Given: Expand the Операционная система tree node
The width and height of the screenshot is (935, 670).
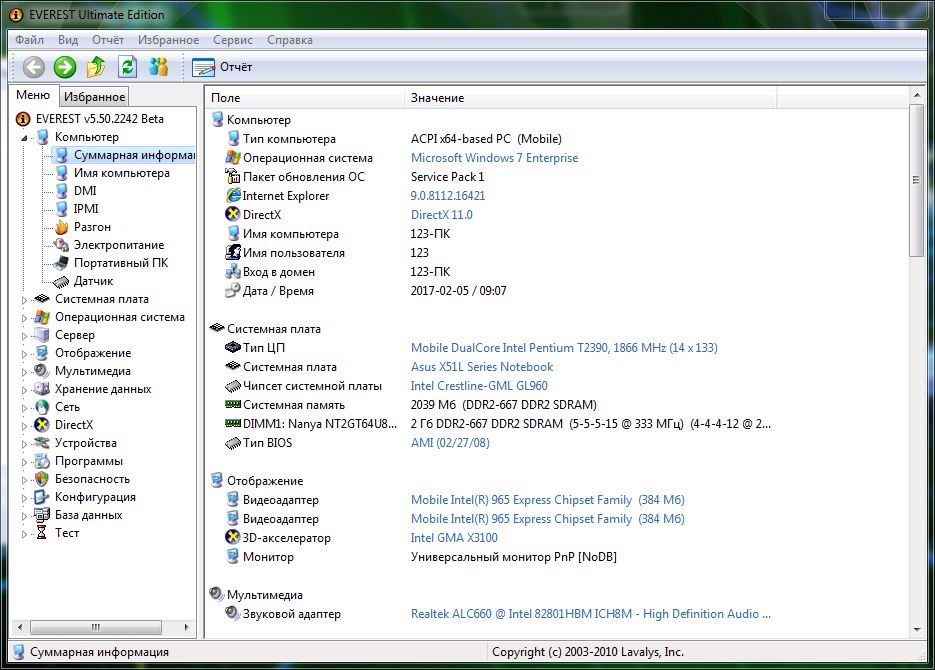Looking at the screenshot, I should tap(24, 318).
